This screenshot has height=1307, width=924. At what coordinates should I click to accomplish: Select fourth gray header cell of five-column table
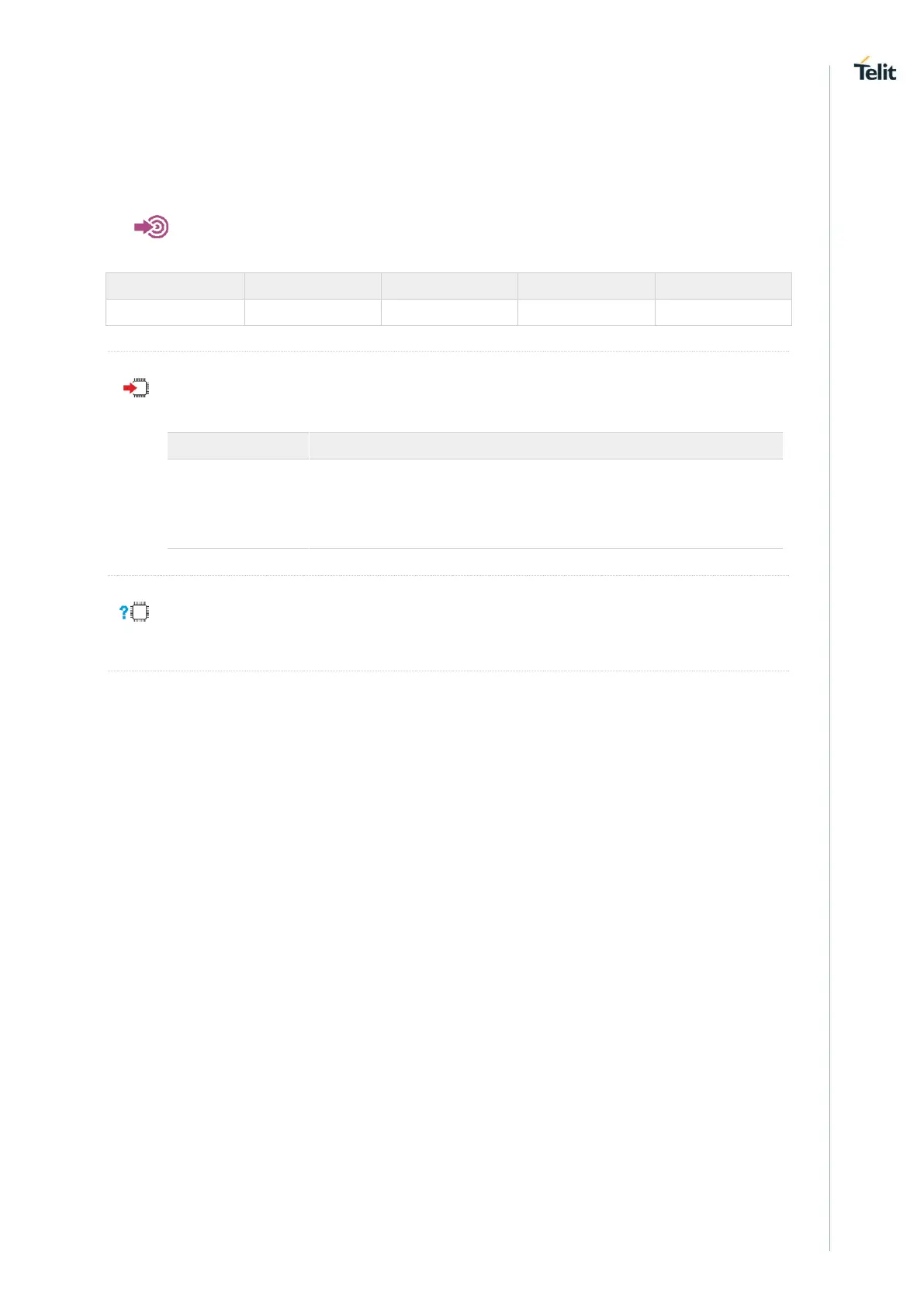click(586, 286)
